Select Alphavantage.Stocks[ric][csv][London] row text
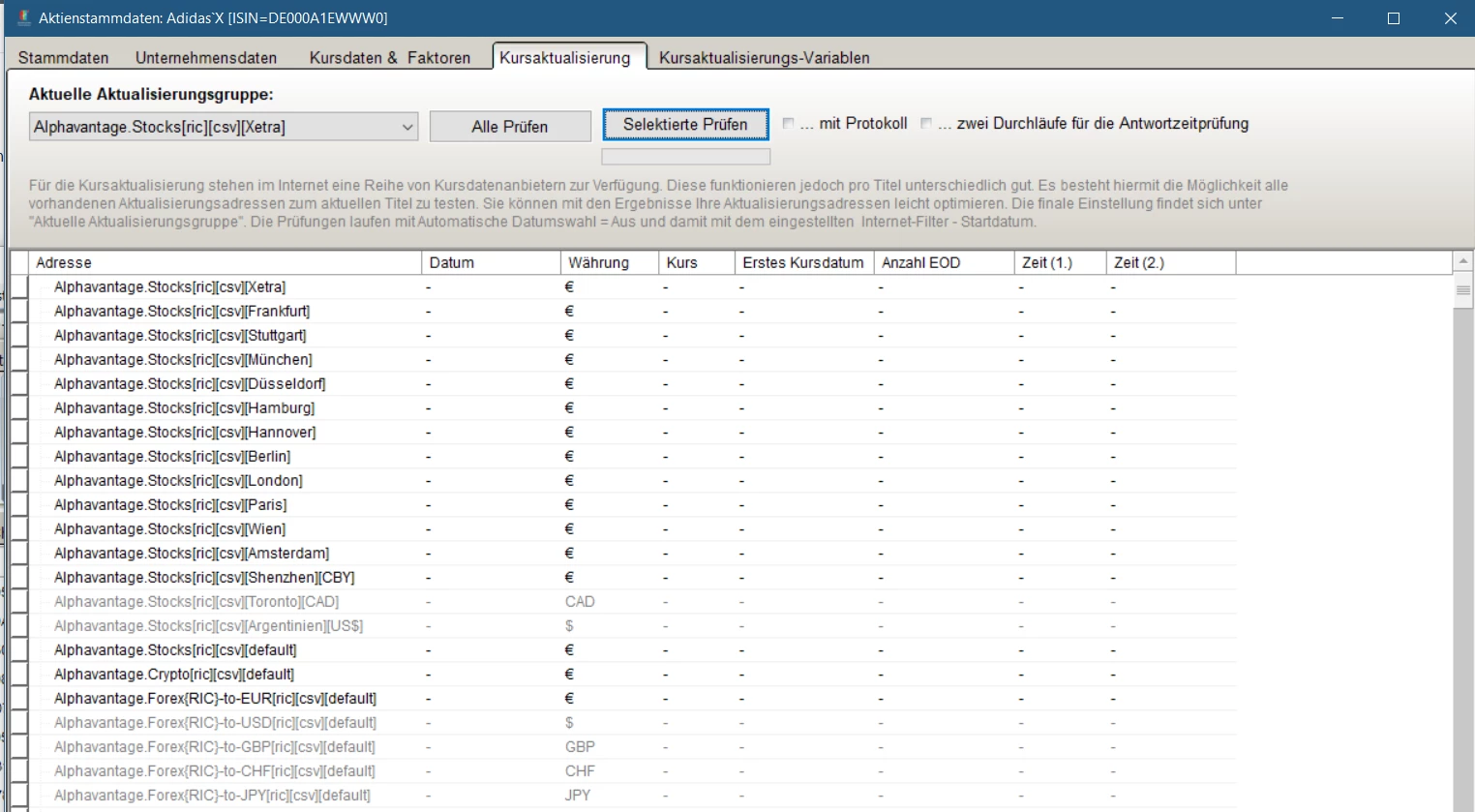The height and width of the screenshot is (812, 1475). (178, 481)
